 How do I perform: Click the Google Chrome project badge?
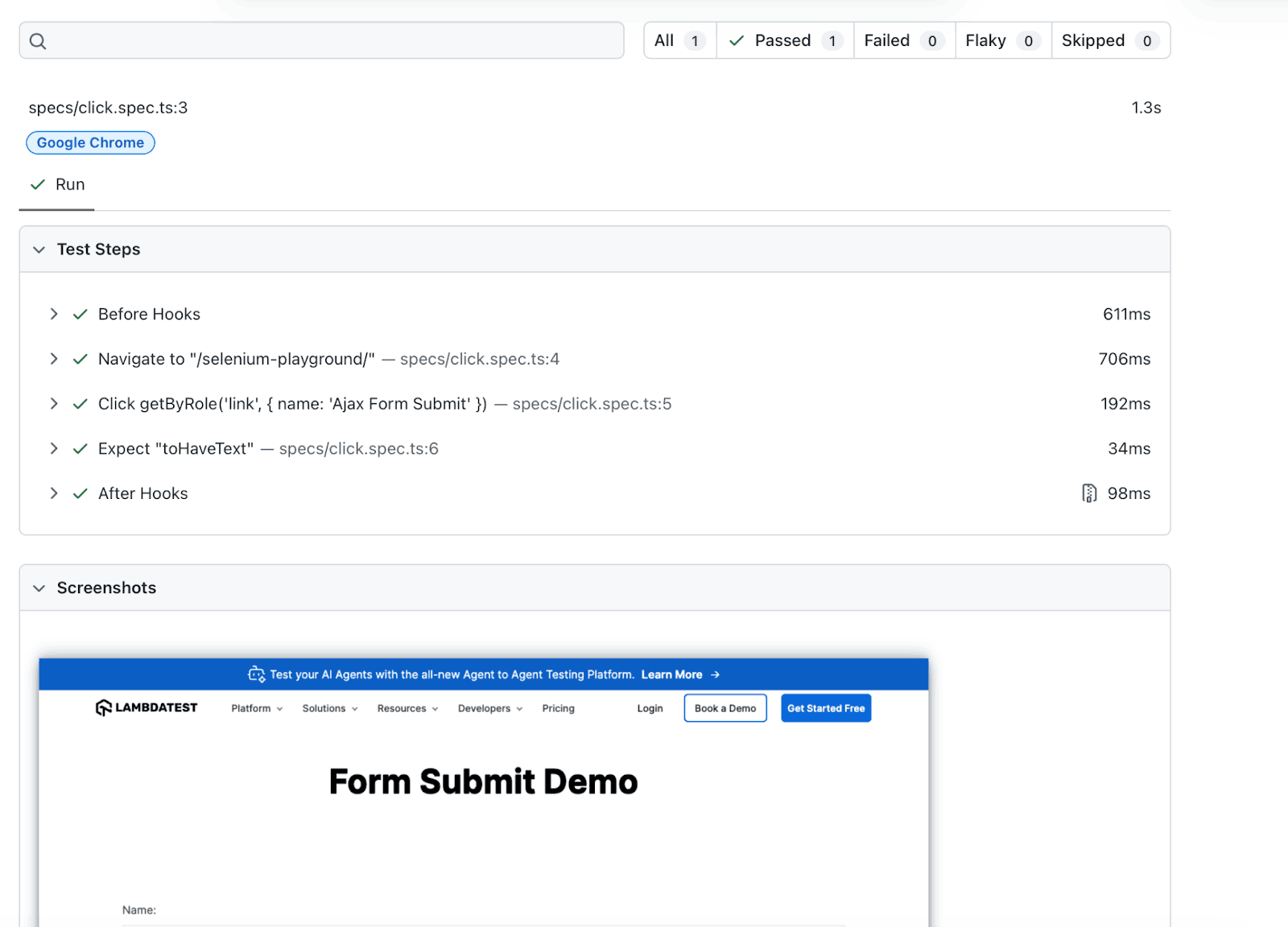(90, 143)
